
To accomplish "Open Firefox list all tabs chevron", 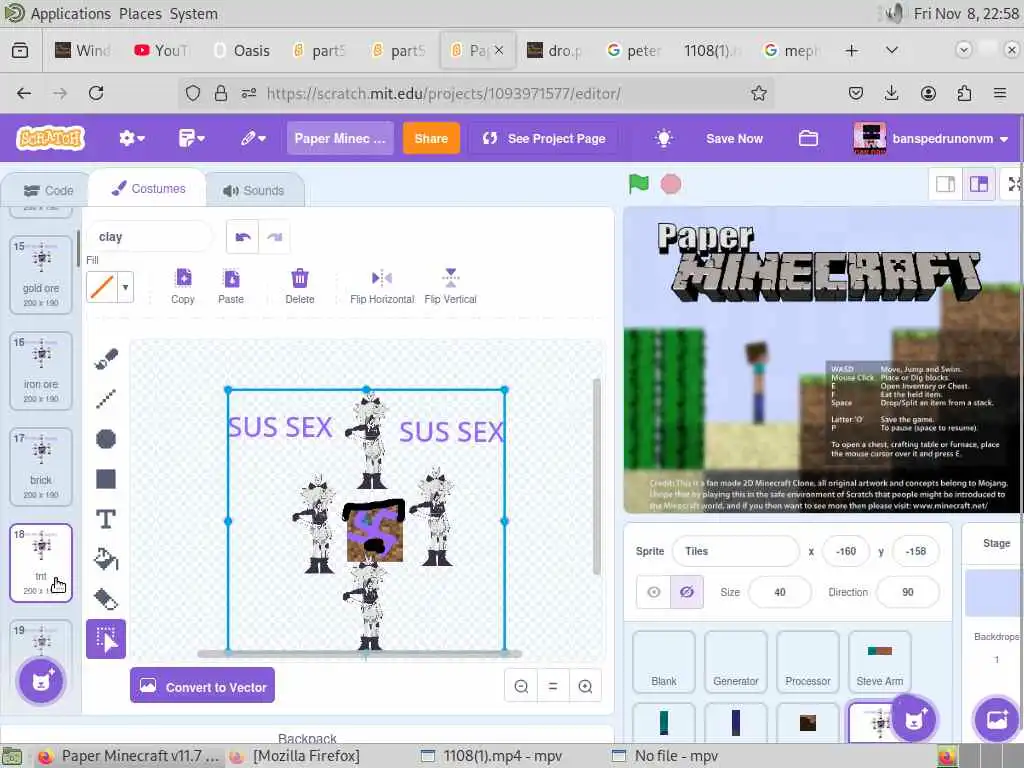I will (891, 50).
